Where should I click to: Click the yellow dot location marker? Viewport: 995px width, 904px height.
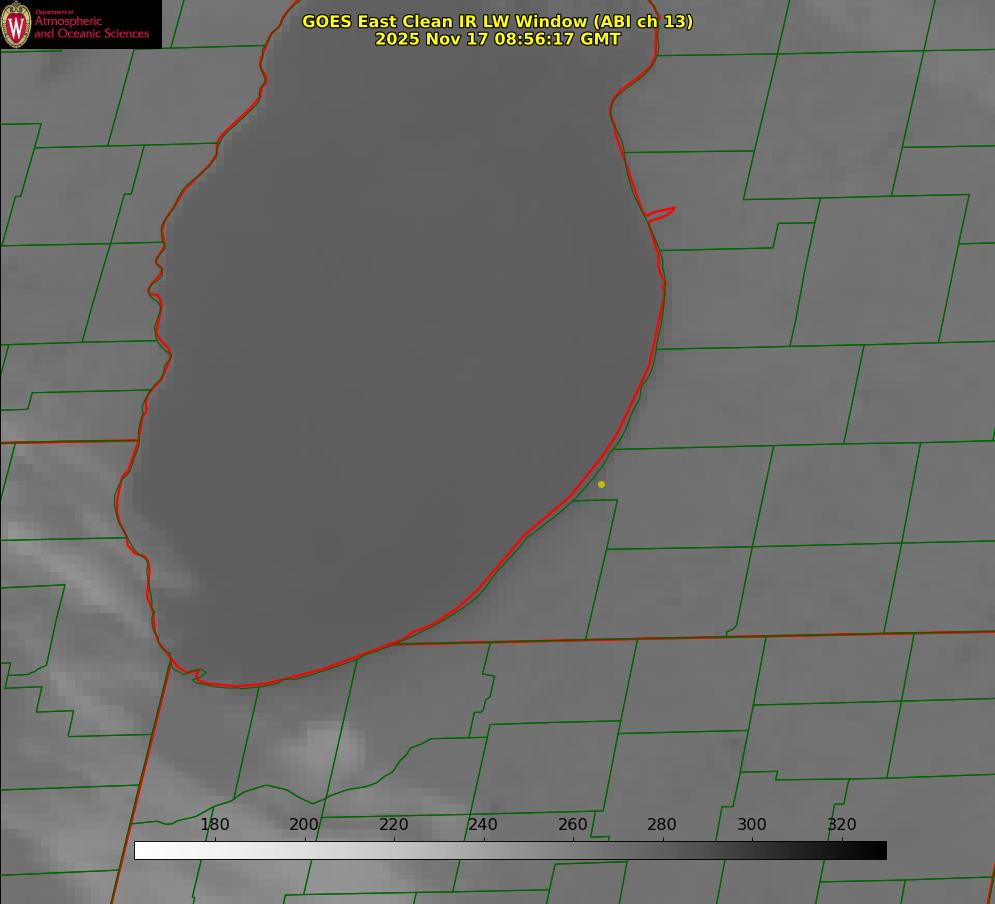[x=601, y=484]
